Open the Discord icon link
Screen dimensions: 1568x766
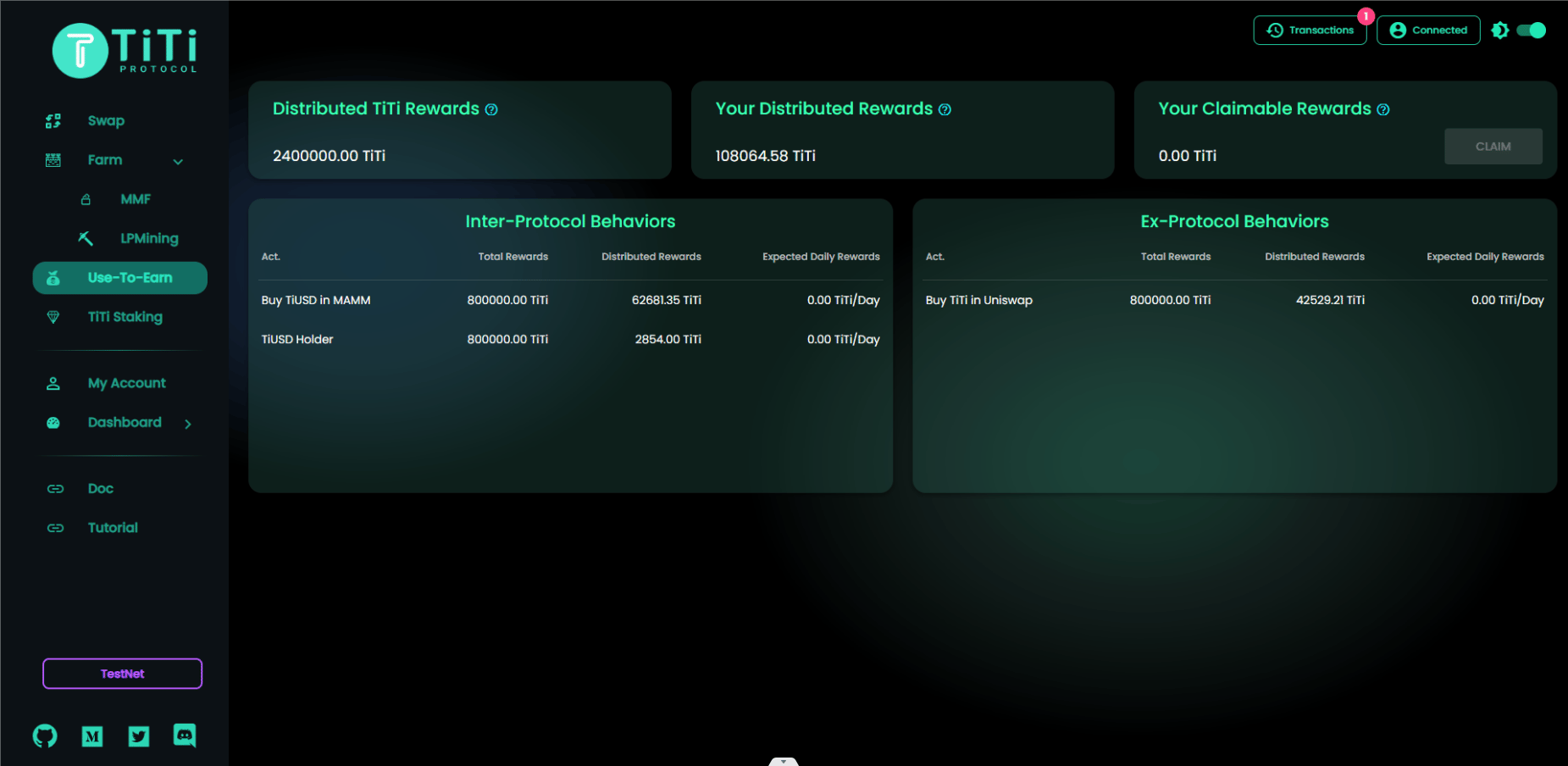185,735
